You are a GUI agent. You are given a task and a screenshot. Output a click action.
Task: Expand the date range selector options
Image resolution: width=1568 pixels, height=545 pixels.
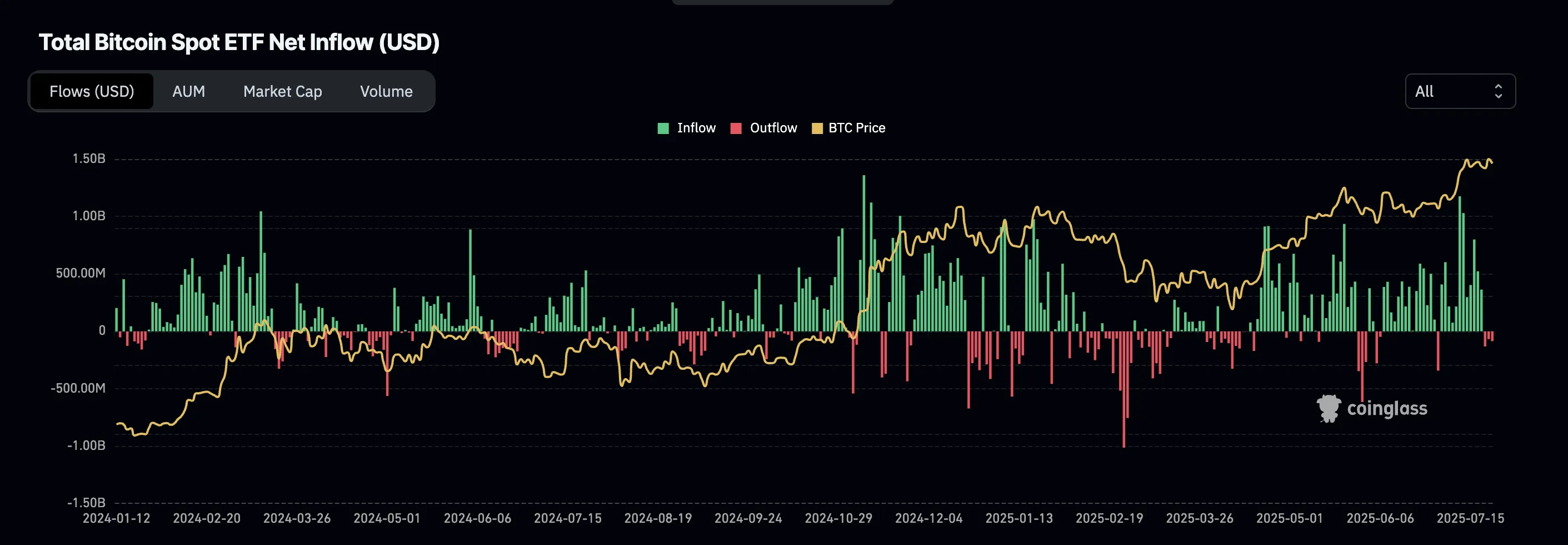click(1460, 91)
